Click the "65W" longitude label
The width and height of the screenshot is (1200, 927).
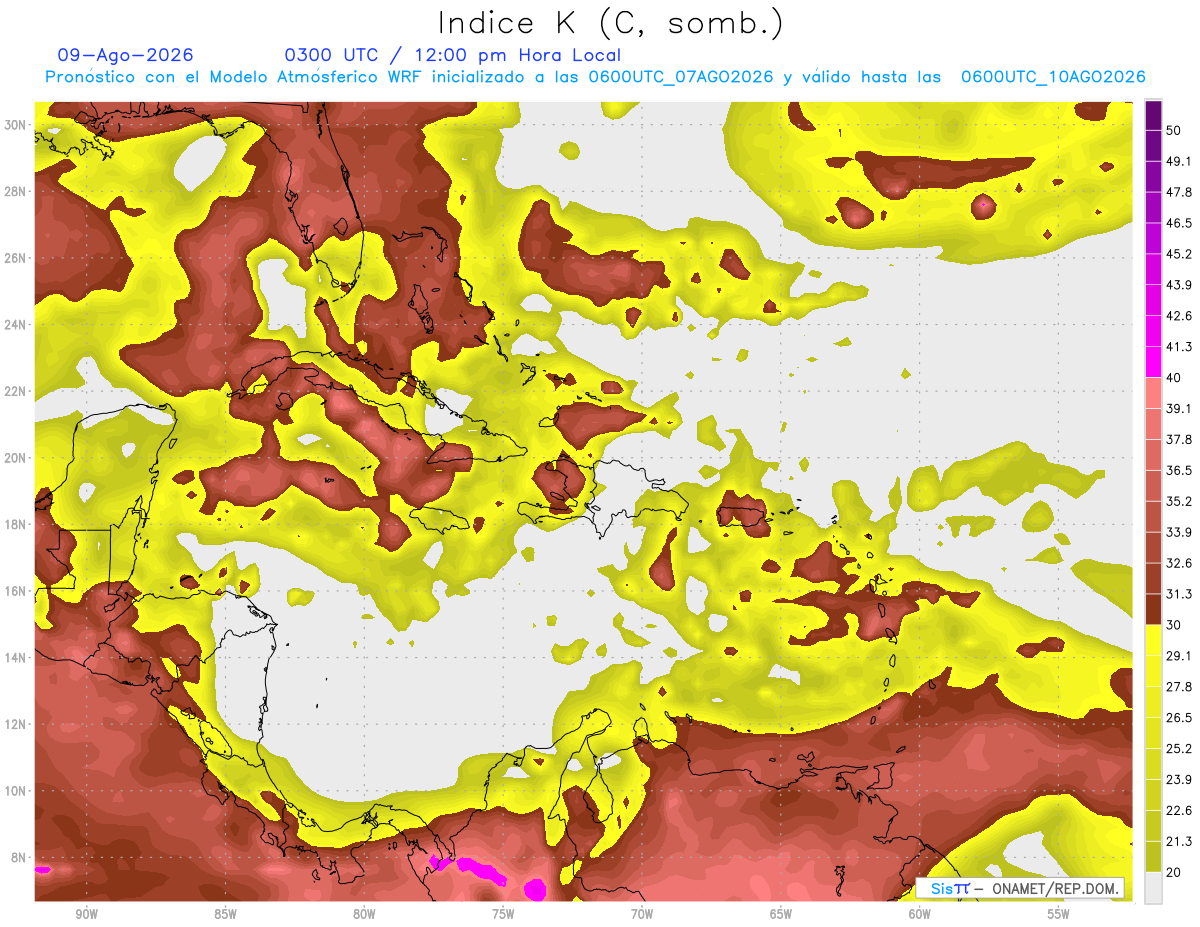(781, 914)
